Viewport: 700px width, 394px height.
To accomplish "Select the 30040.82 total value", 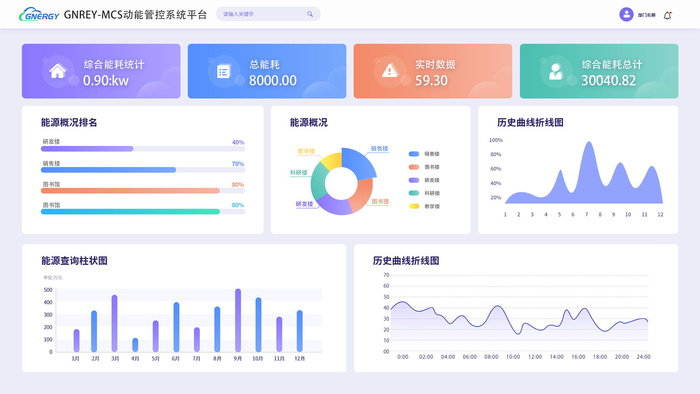I will (x=608, y=80).
